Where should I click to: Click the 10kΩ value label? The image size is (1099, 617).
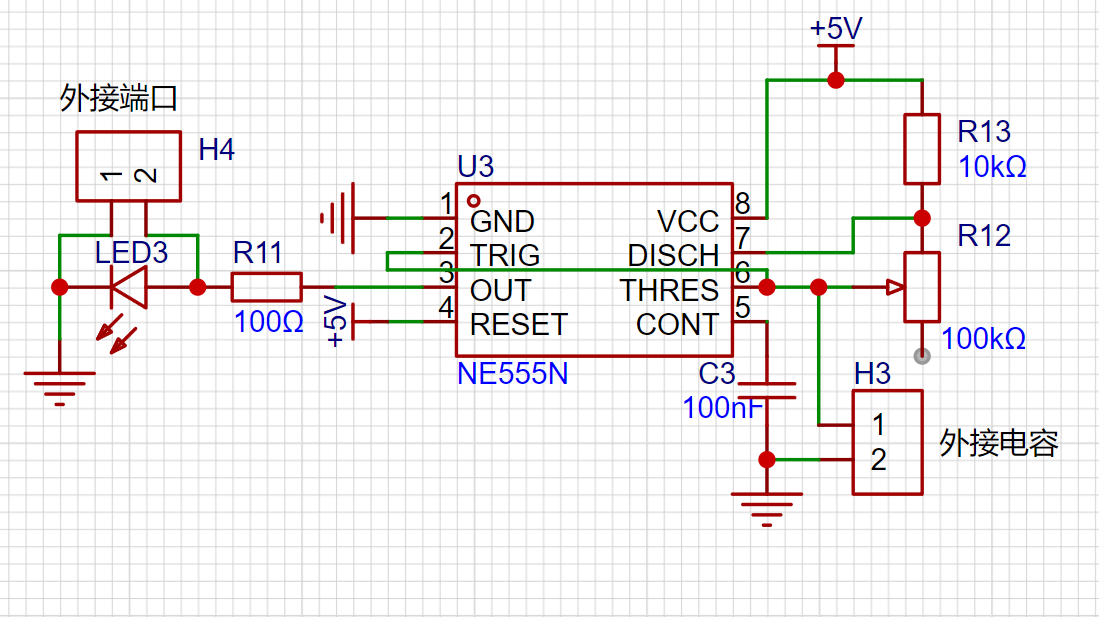pos(992,167)
